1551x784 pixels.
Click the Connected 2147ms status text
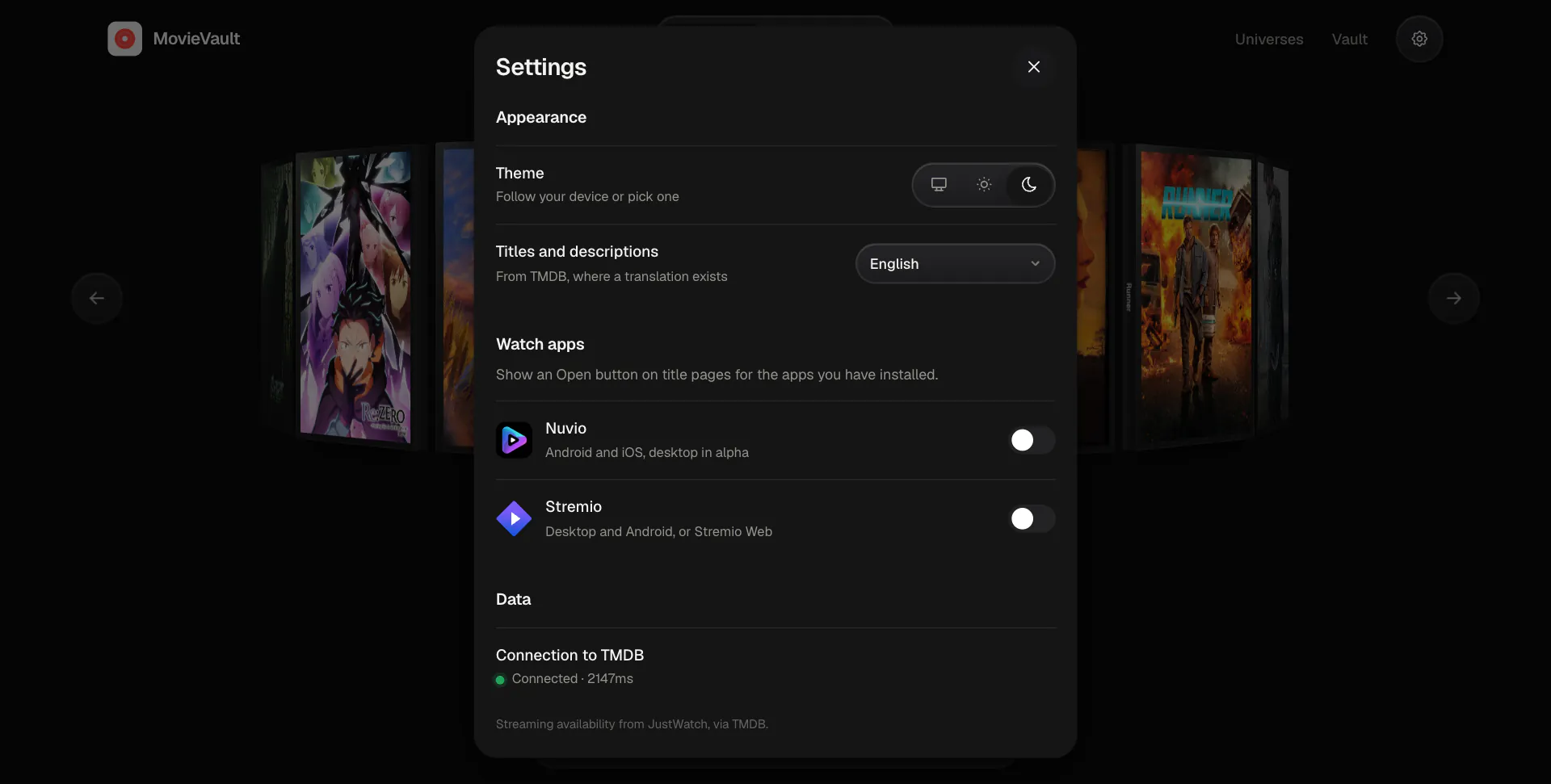click(572, 679)
